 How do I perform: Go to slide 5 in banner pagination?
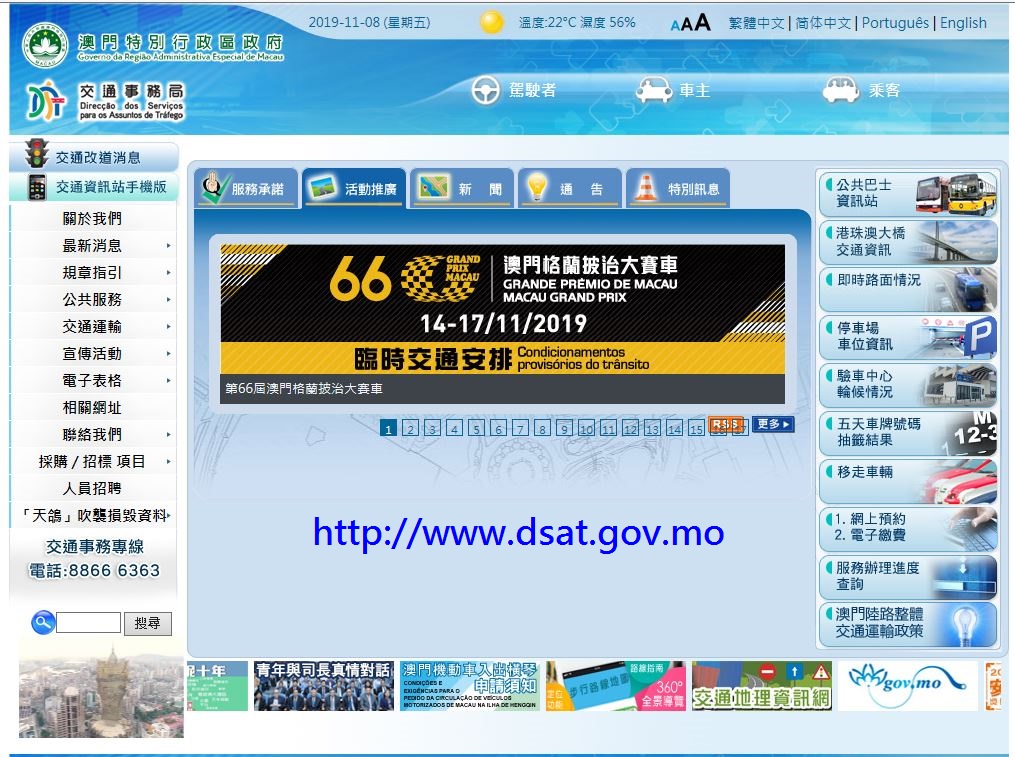[476, 429]
